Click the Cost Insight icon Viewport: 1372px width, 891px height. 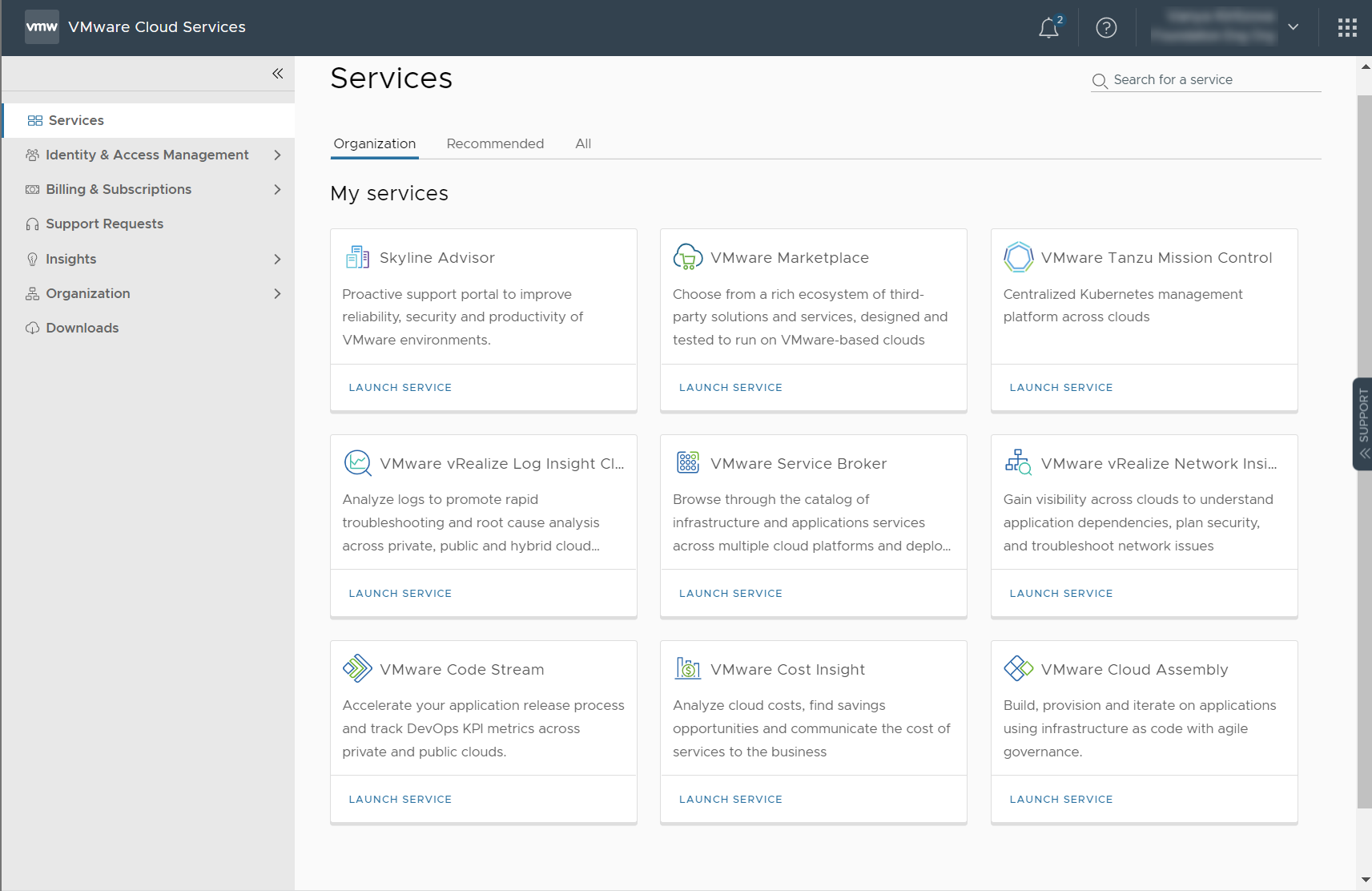pos(688,668)
